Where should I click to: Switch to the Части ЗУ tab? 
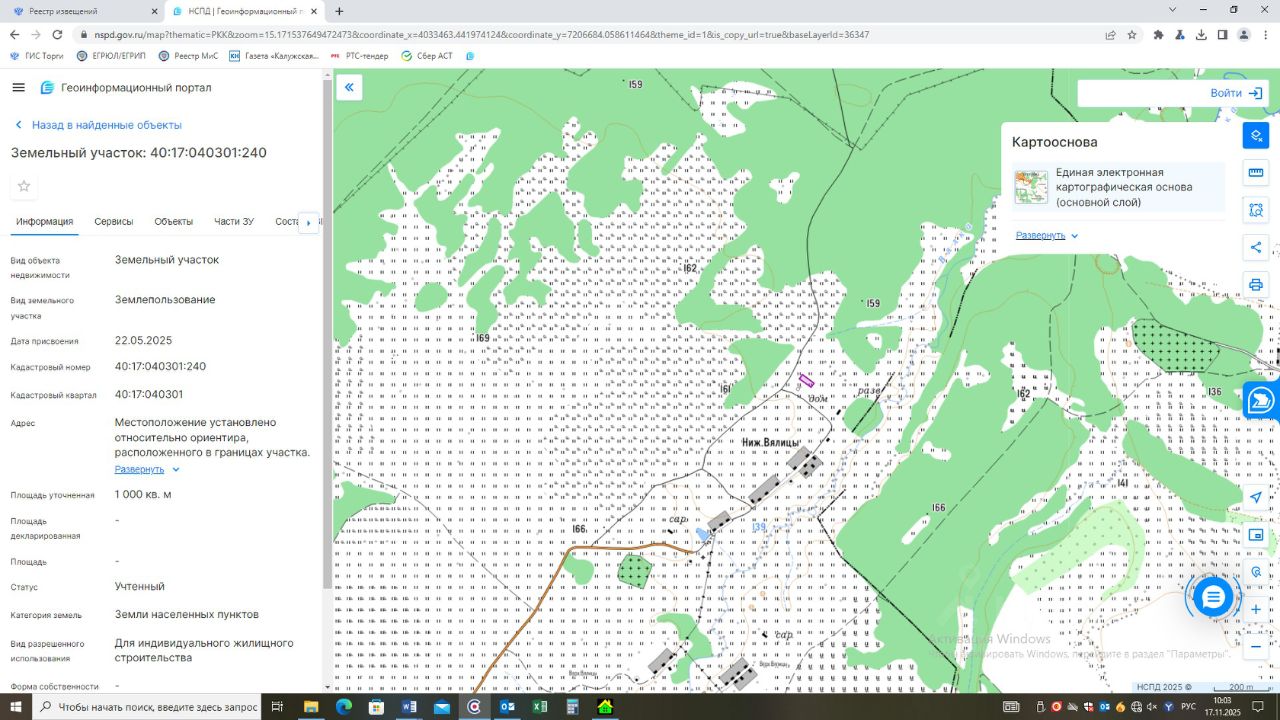click(x=234, y=222)
